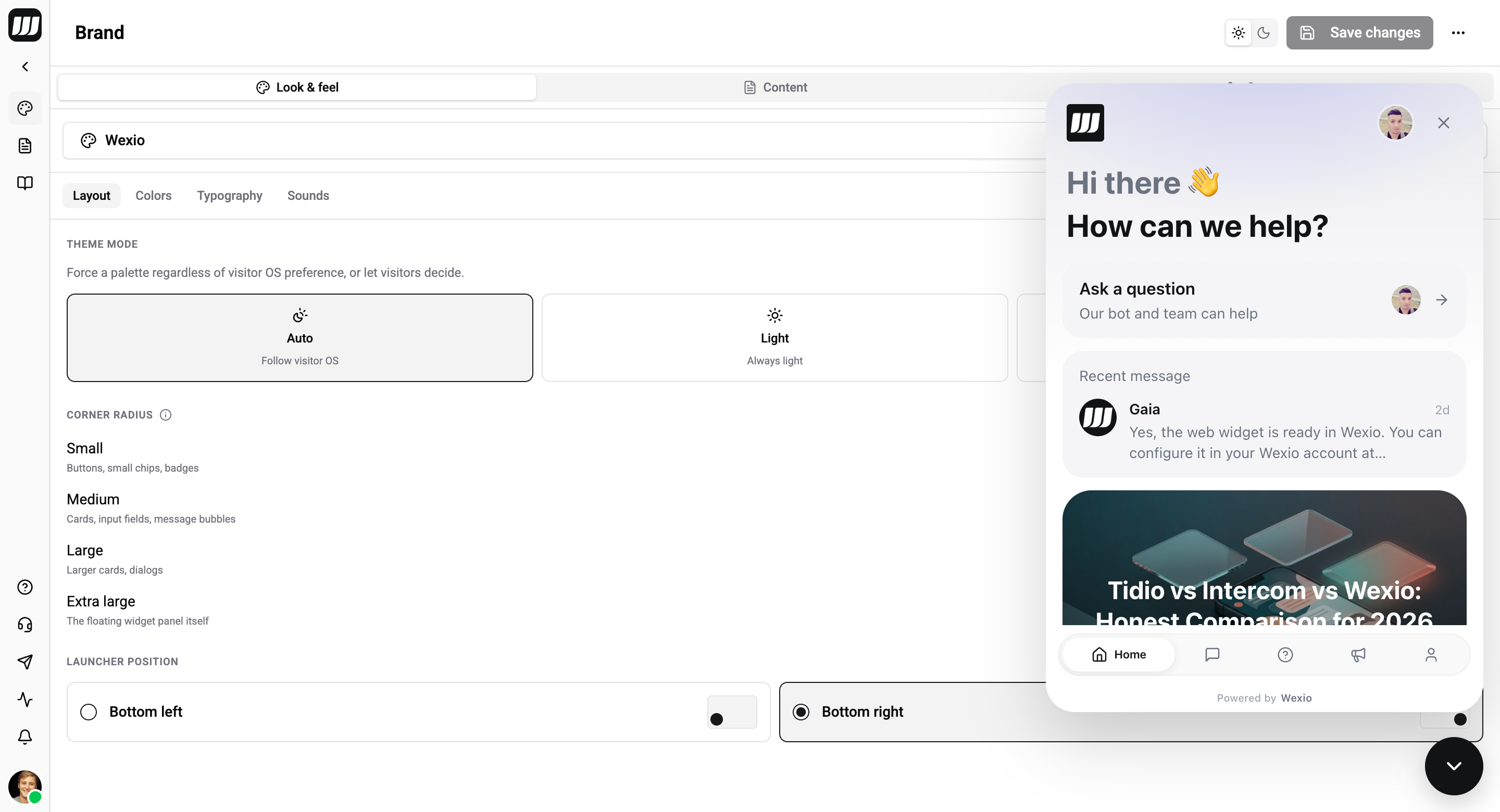Switch to the Look & feel tab
Viewport: 1500px width, 812px height.
[x=297, y=87]
